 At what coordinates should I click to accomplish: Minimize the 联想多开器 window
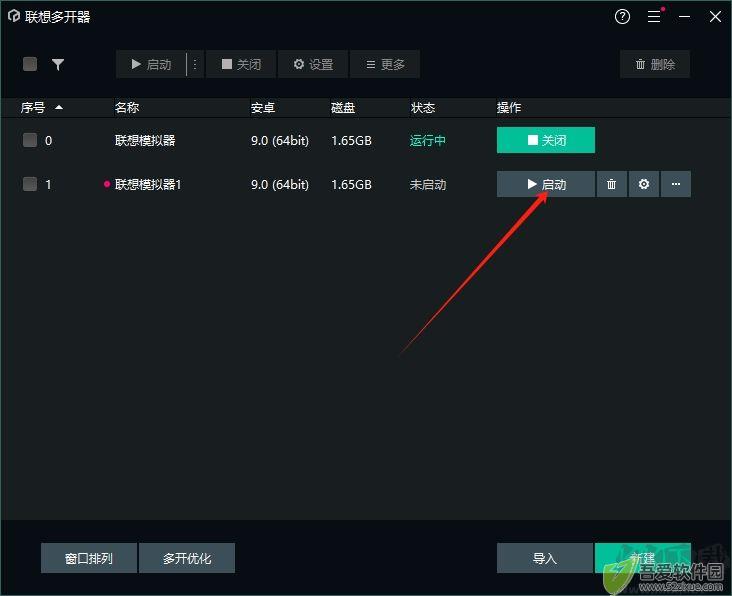(x=684, y=17)
